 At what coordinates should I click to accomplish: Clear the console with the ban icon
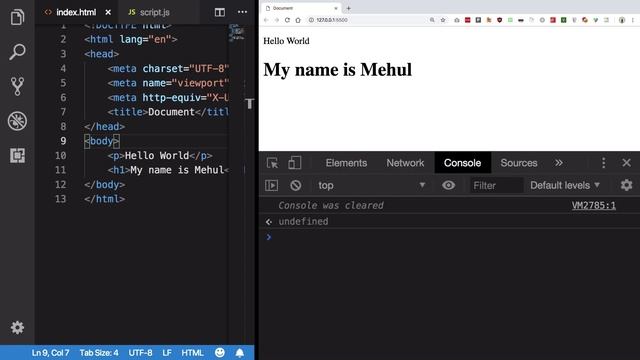coord(296,185)
